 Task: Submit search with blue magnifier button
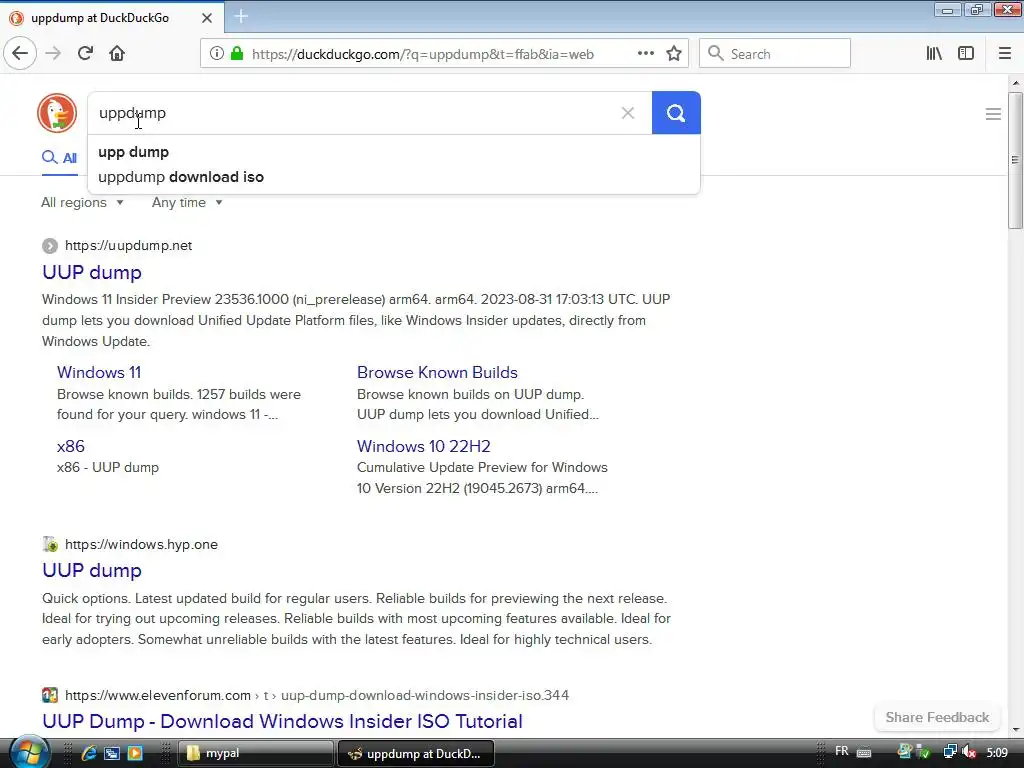(x=676, y=113)
